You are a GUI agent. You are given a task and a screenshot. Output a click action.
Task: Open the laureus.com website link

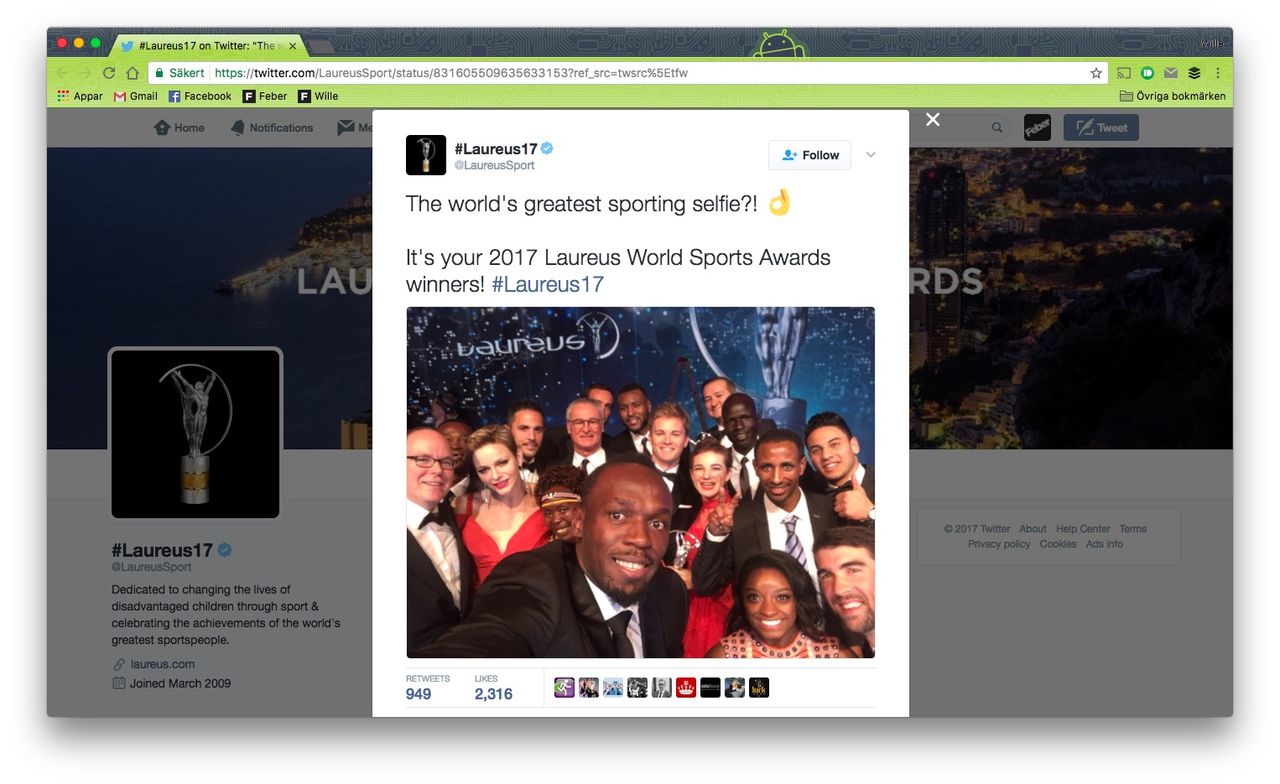162,664
